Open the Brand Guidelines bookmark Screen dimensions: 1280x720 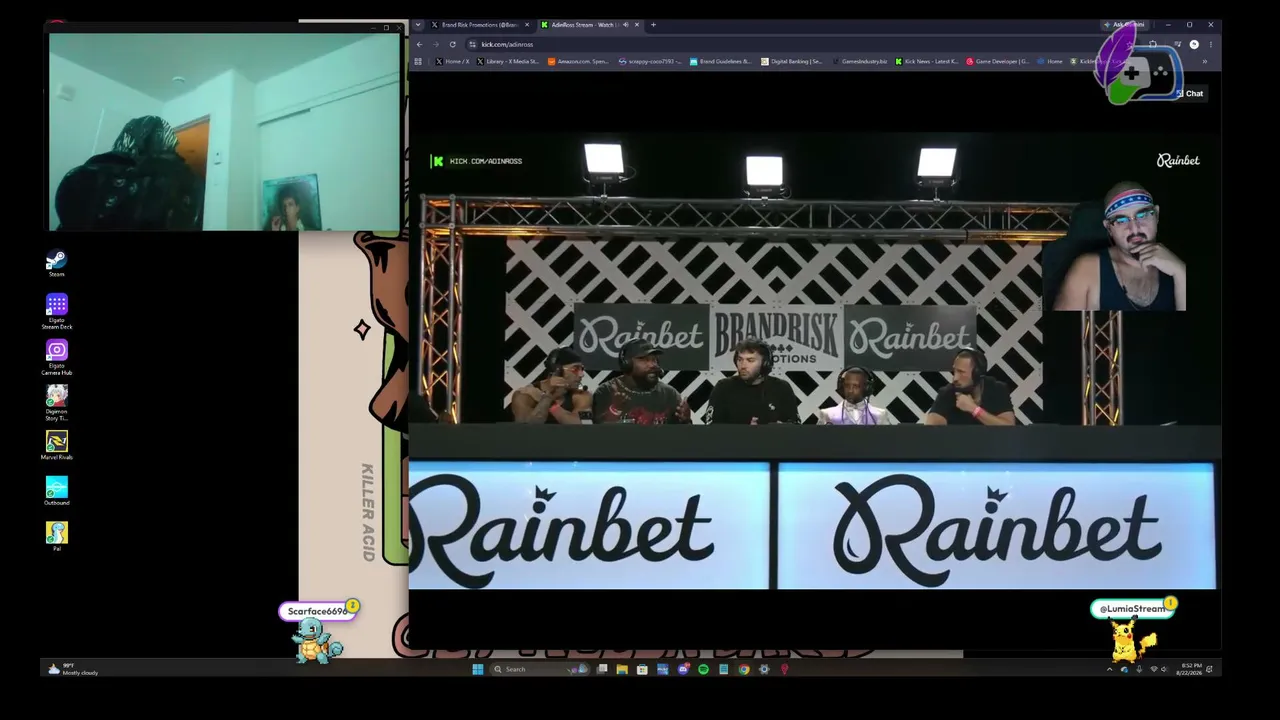click(720, 62)
